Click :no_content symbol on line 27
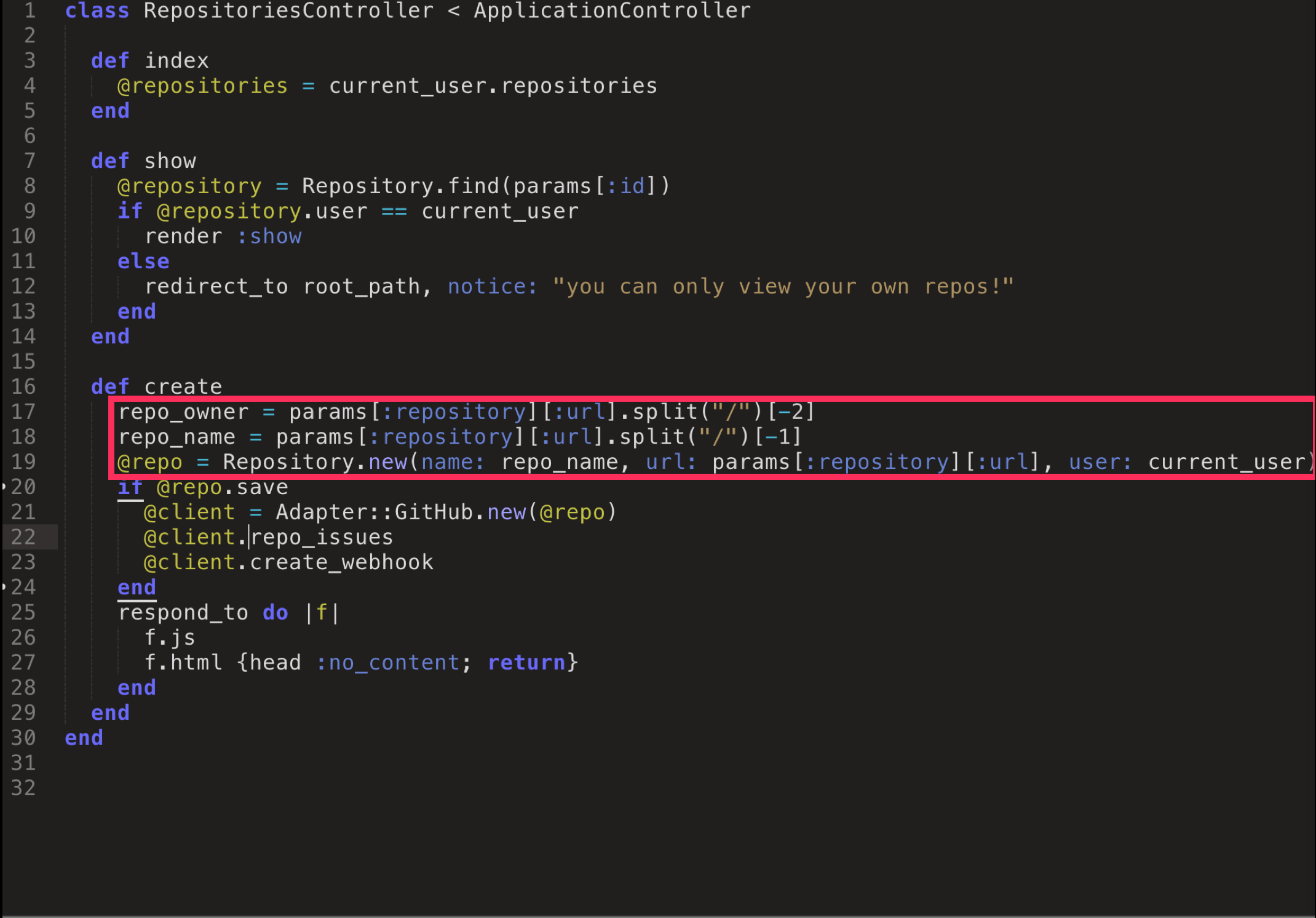This screenshot has height=918, width=1316. pyautogui.click(x=387, y=663)
